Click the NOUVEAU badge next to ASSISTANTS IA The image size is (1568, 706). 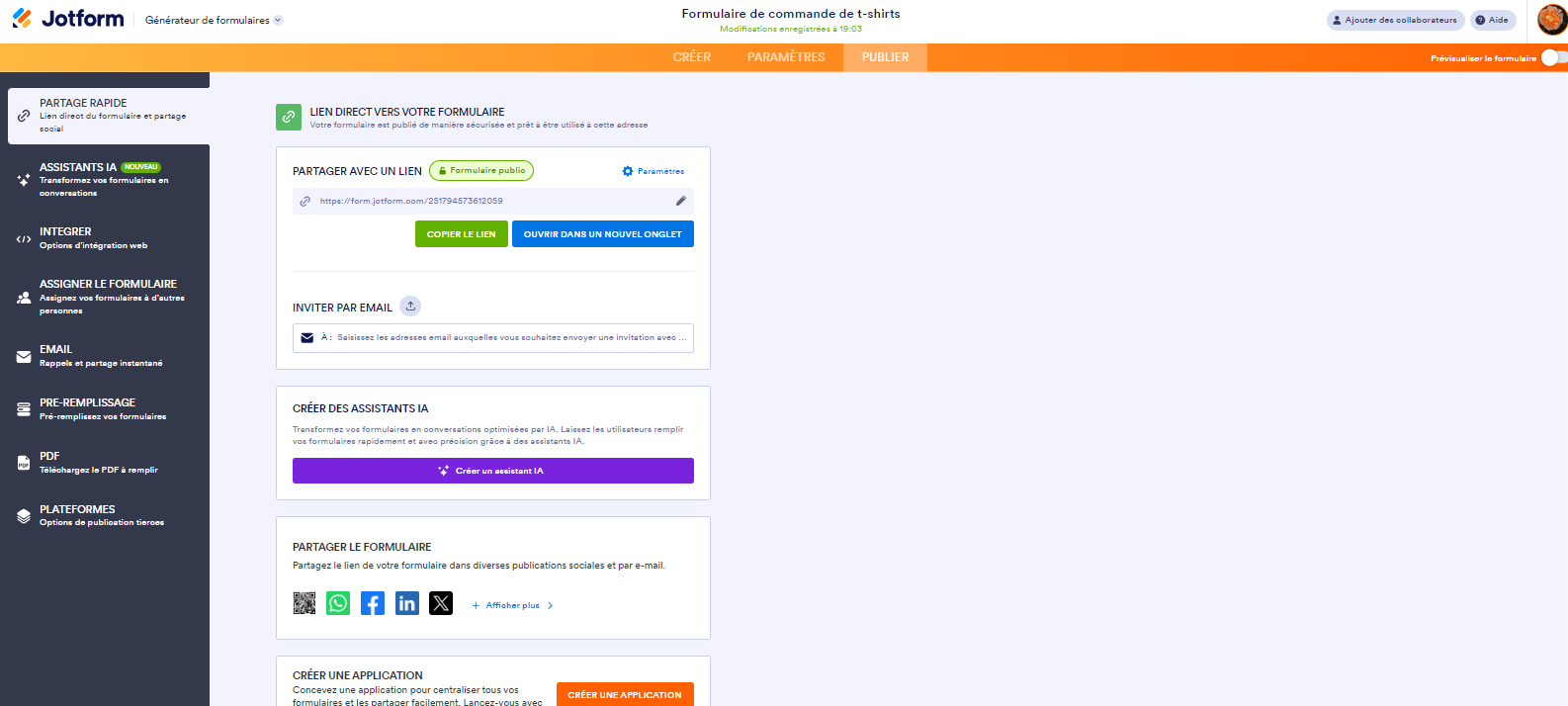click(141, 167)
